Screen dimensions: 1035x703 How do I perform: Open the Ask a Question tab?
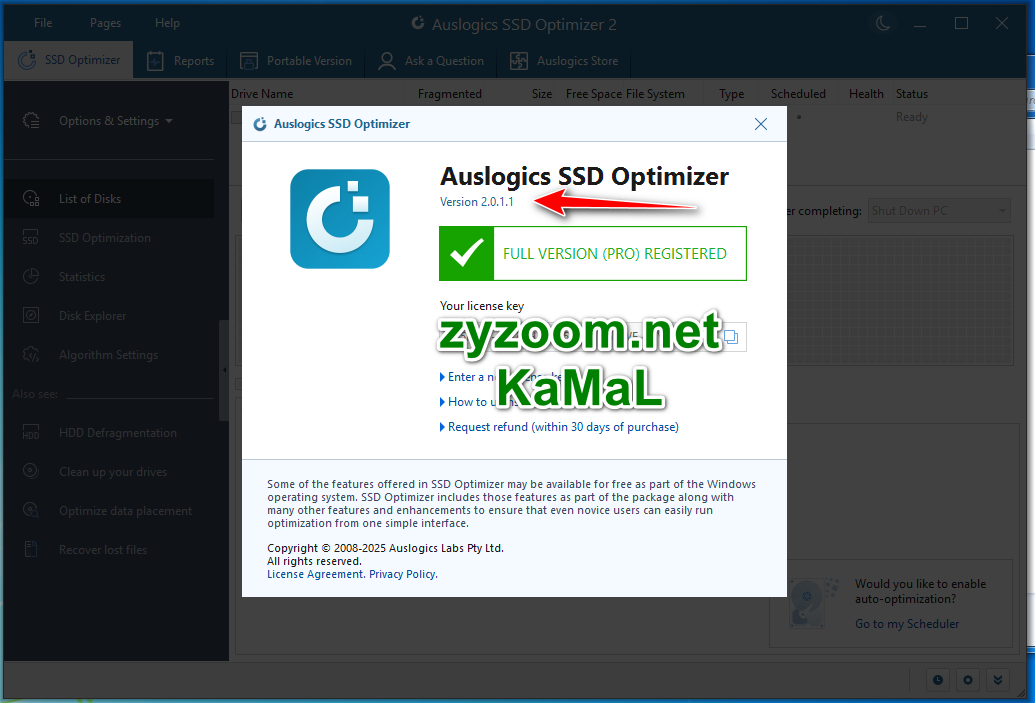click(x=431, y=61)
